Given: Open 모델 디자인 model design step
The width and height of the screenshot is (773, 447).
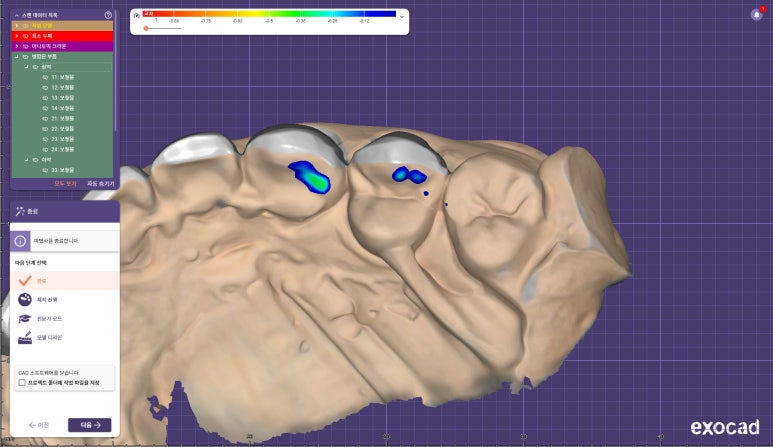Looking at the screenshot, I should pos(25,337).
